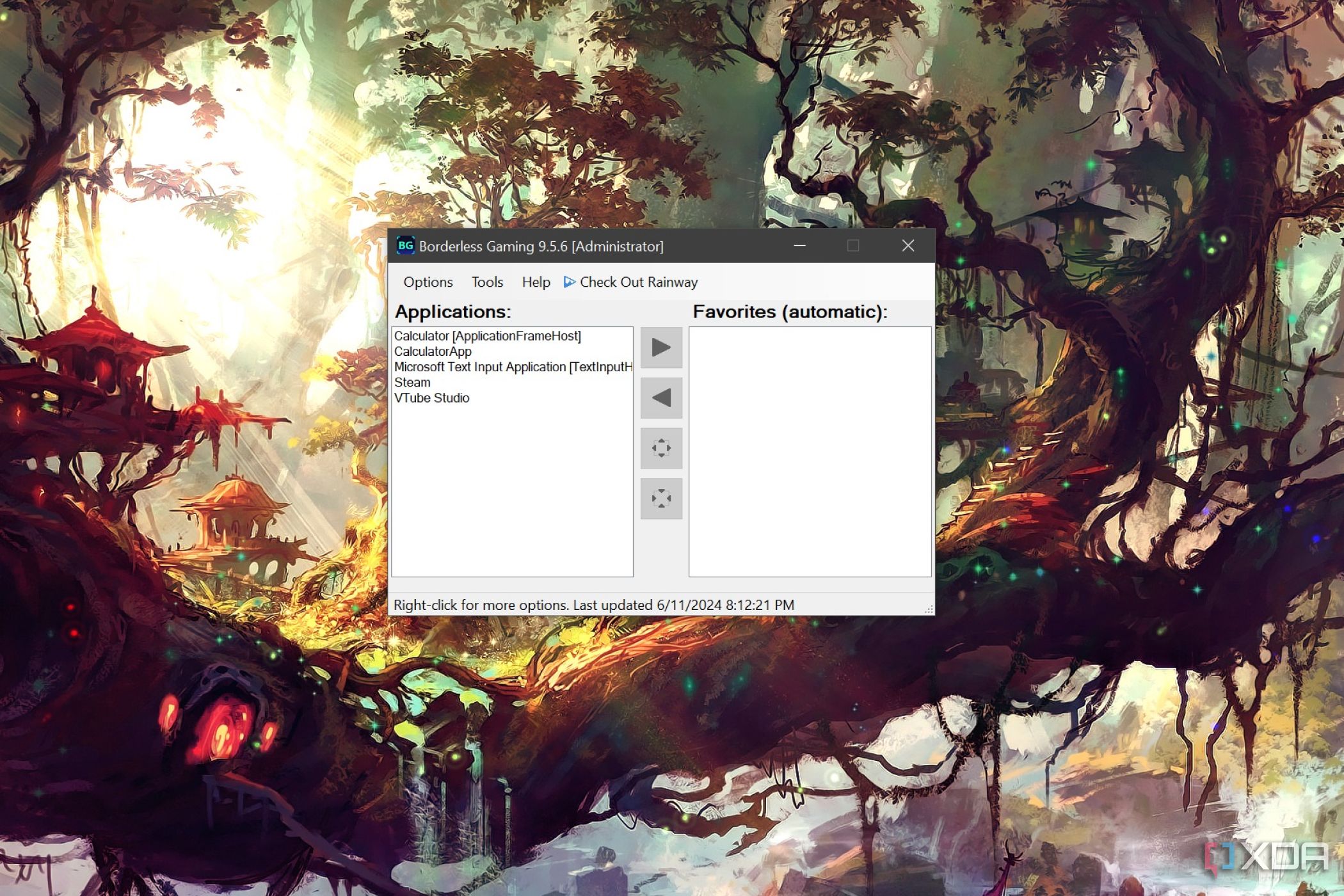The width and height of the screenshot is (1344, 896).
Task: Minimize the Borderless Gaming window
Action: pos(799,246)
